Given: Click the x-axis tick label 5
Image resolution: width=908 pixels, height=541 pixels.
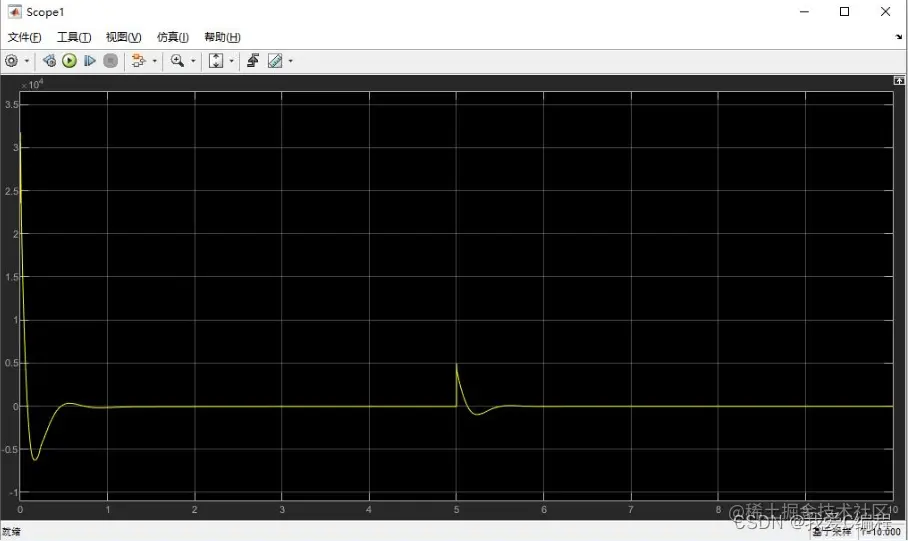Looking at the screenshot, I should click(456, 510).
